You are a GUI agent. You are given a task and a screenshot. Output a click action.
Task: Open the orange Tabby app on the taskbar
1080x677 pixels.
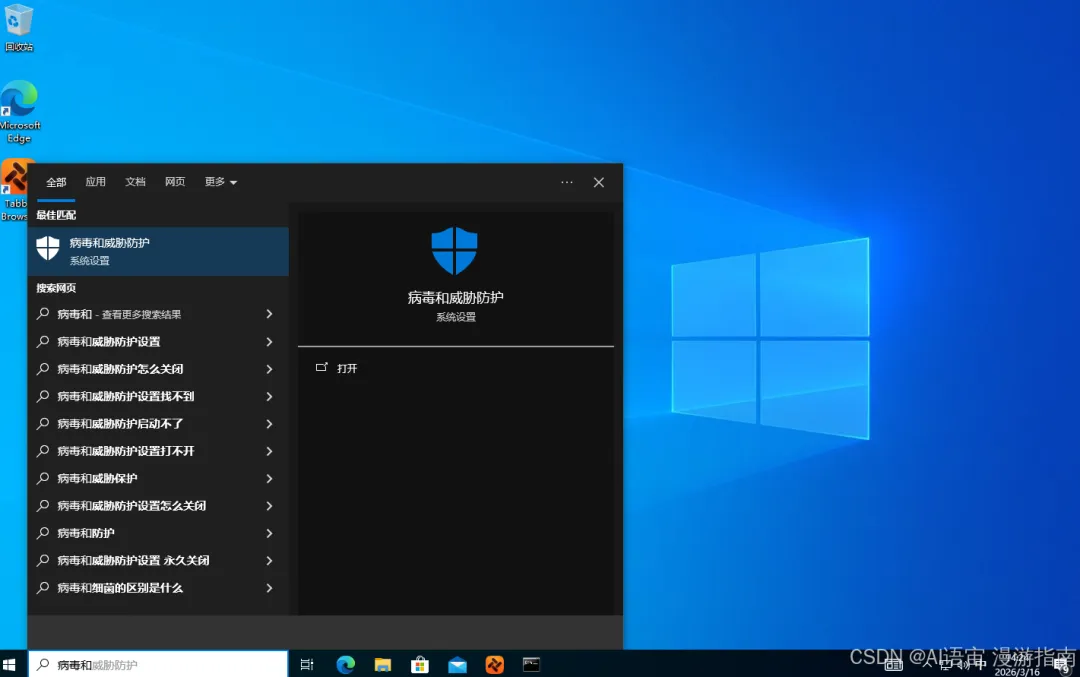click(x=495, y=665)
